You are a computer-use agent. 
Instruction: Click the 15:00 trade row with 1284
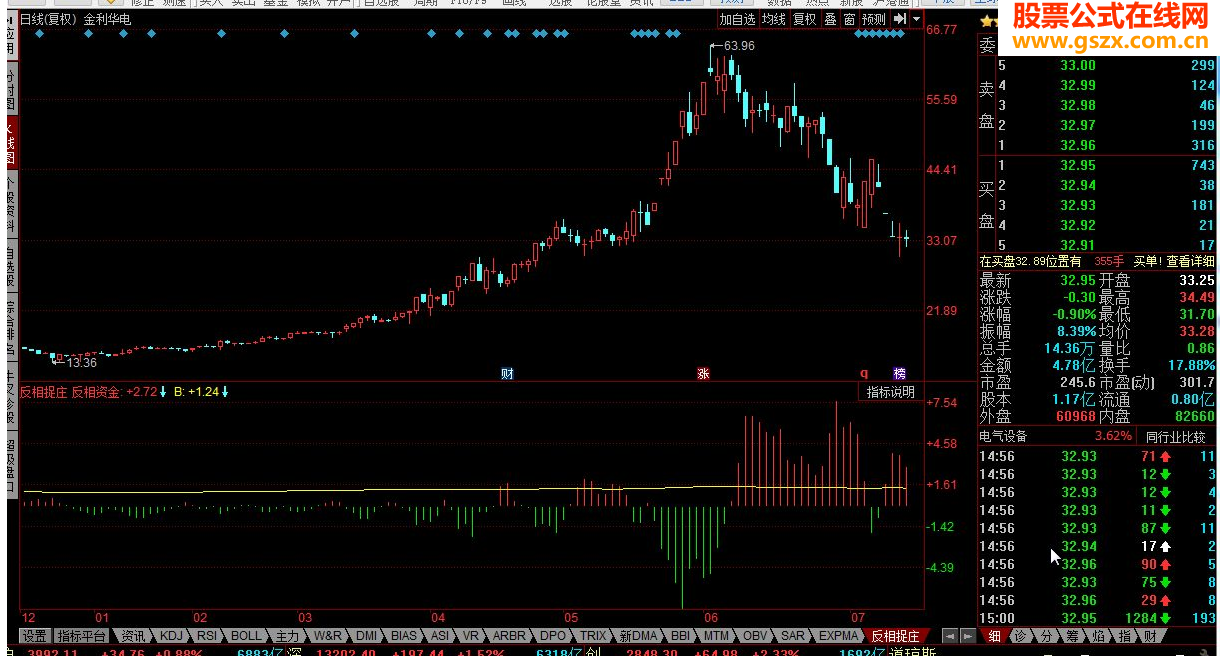1097,618
